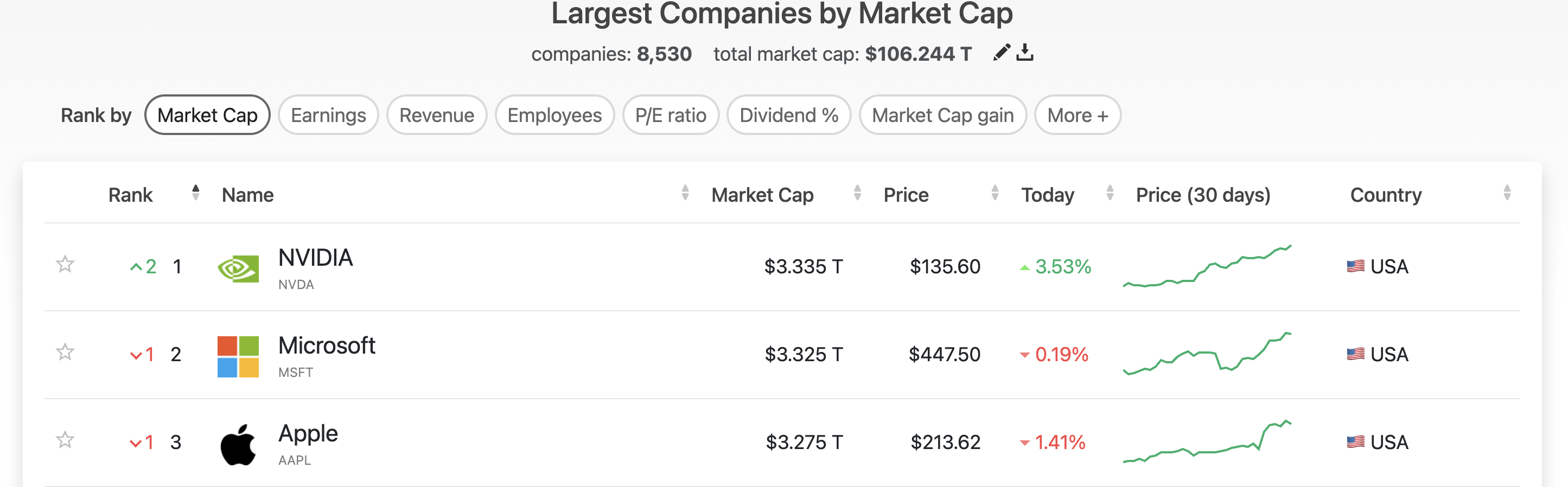Click the download data icon
Viewport: 1568px width, 487px height.
pos(1025,53)
